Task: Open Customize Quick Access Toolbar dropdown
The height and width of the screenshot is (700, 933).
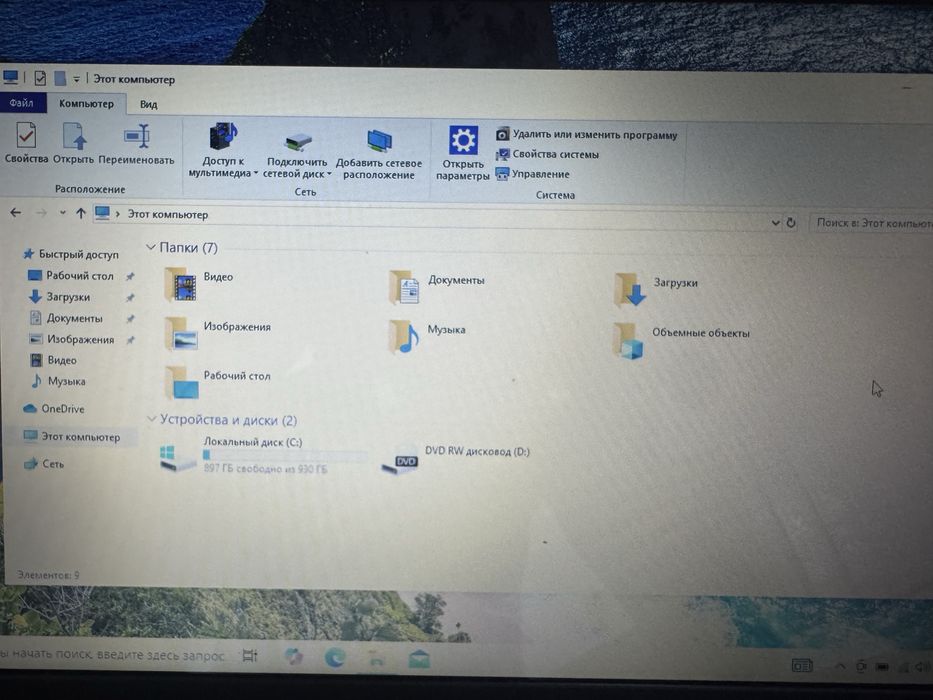Action: (x=76, y=79)
